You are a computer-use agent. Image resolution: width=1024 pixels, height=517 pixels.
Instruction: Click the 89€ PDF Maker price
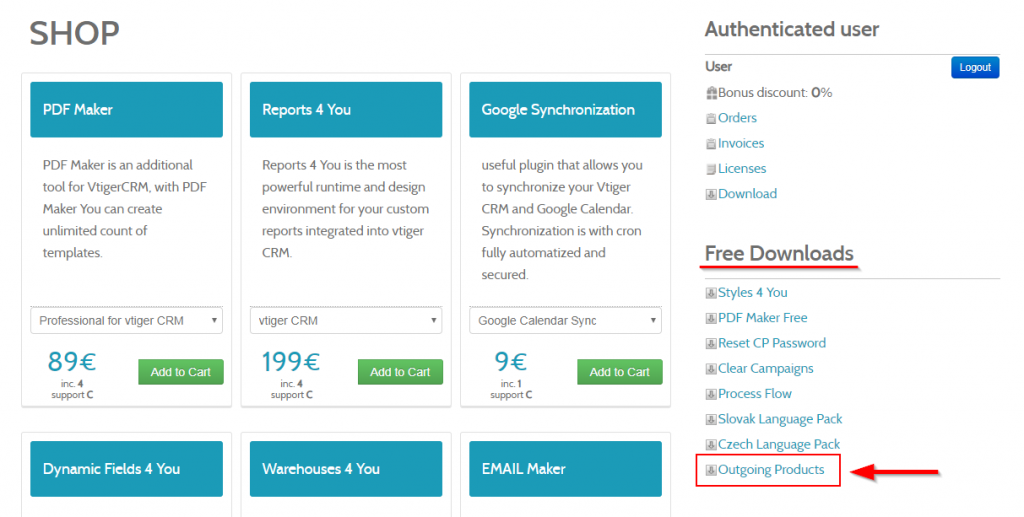click(x=72, y=362)
